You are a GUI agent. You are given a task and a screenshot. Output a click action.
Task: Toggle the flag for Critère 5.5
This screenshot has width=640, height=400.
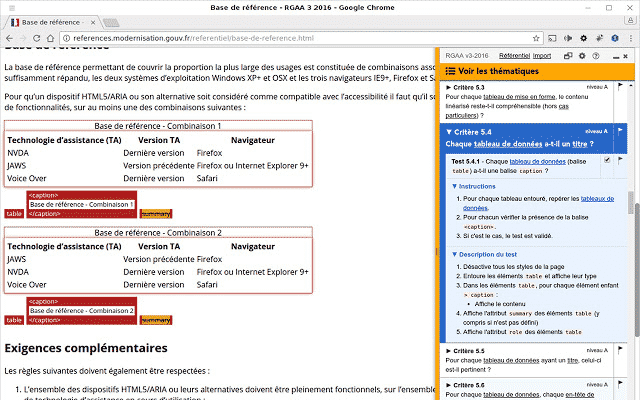620,350
